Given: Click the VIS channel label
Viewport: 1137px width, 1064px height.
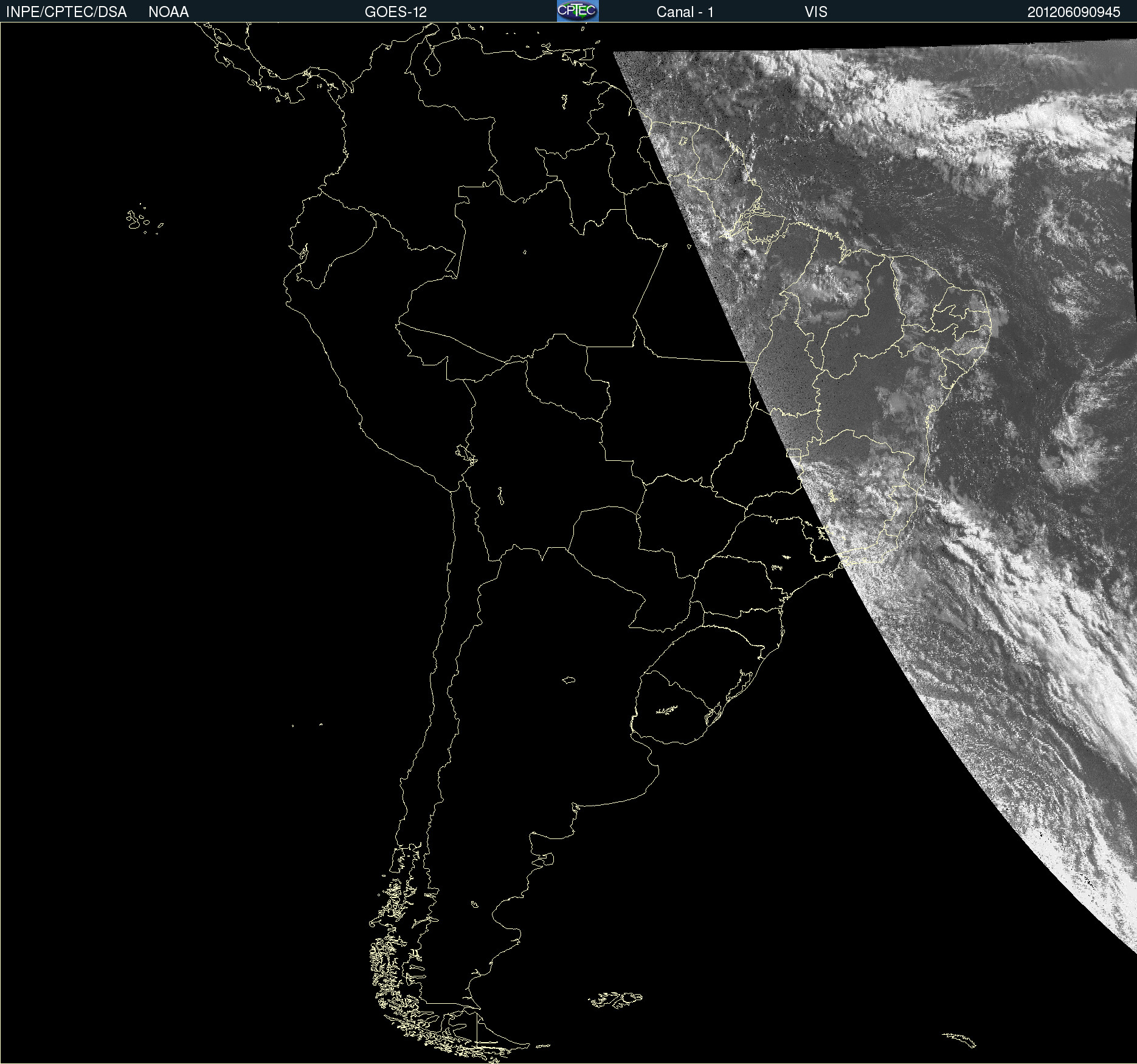Looking at the screenshot, I should pyautogui.click(x=815, y=12).
